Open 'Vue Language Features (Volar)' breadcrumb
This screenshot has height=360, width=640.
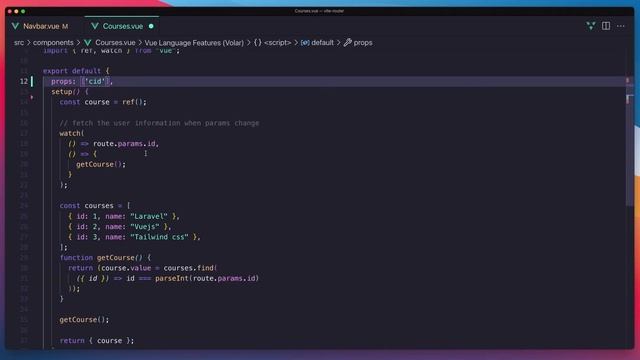tap(194, 42)
